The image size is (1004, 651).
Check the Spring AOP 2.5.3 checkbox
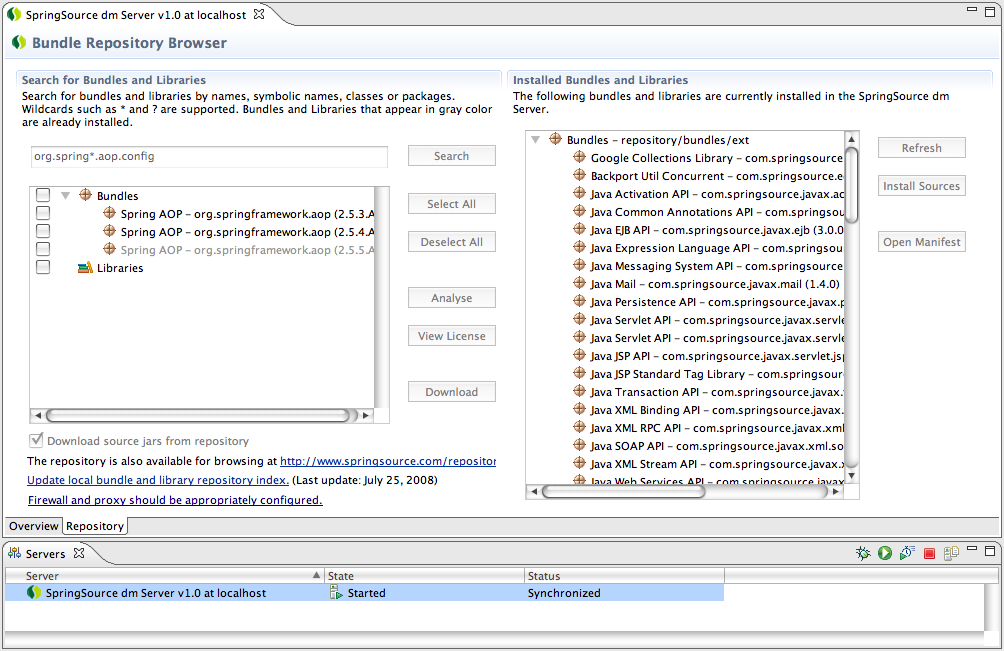43,213
